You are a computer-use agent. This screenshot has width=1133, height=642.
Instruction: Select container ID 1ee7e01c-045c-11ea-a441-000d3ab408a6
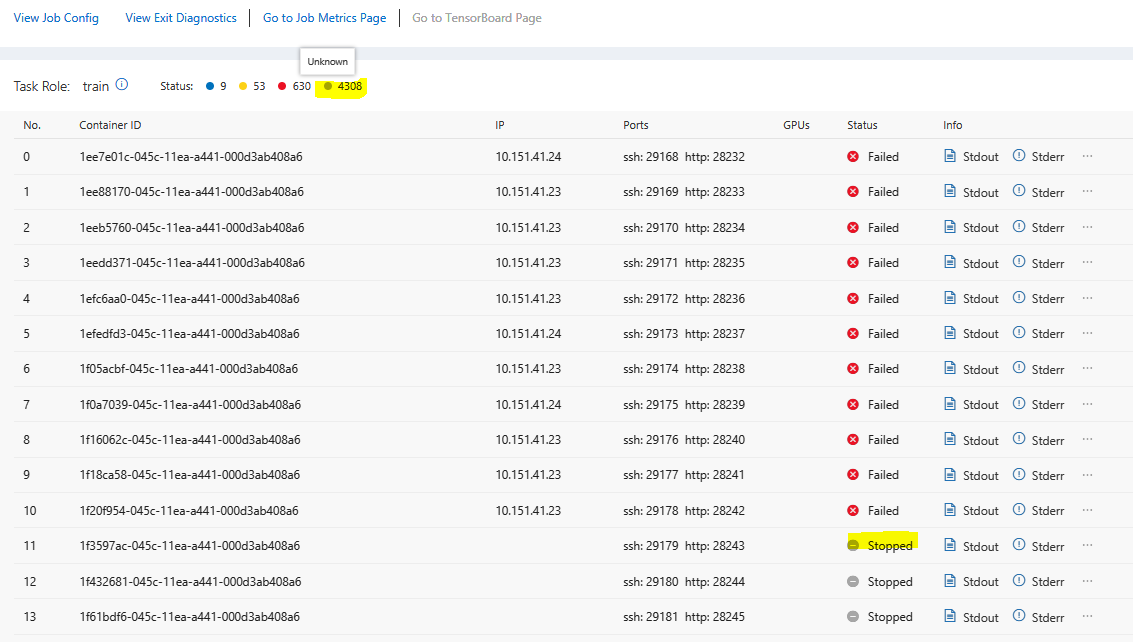[191, 157]
